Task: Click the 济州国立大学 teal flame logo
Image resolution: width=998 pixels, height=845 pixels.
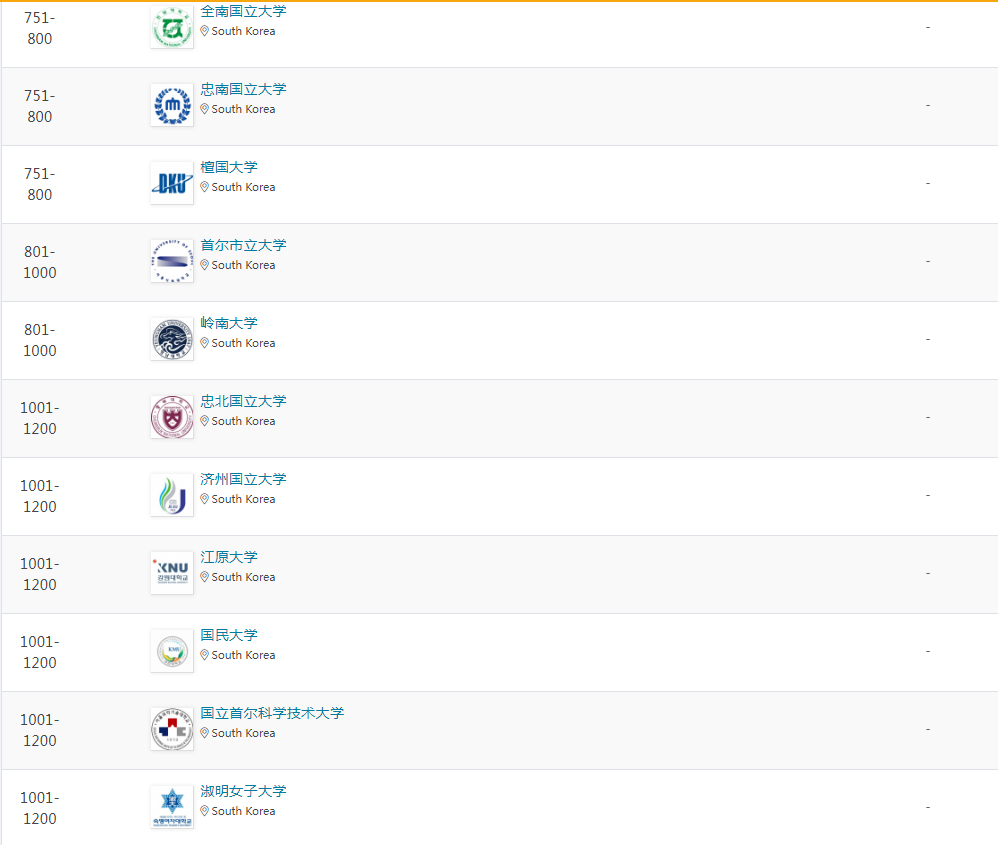Action: pyautogui.click(x=172, y=494)
